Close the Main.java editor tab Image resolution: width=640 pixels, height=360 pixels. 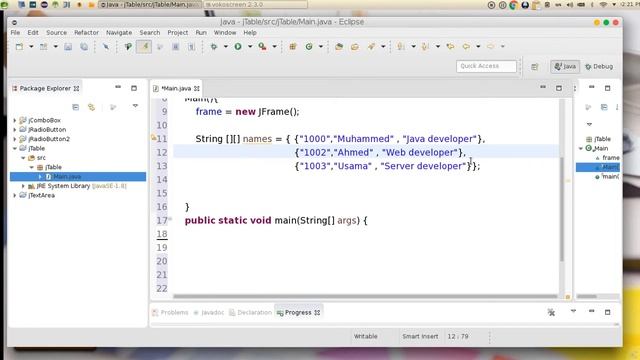197,88
